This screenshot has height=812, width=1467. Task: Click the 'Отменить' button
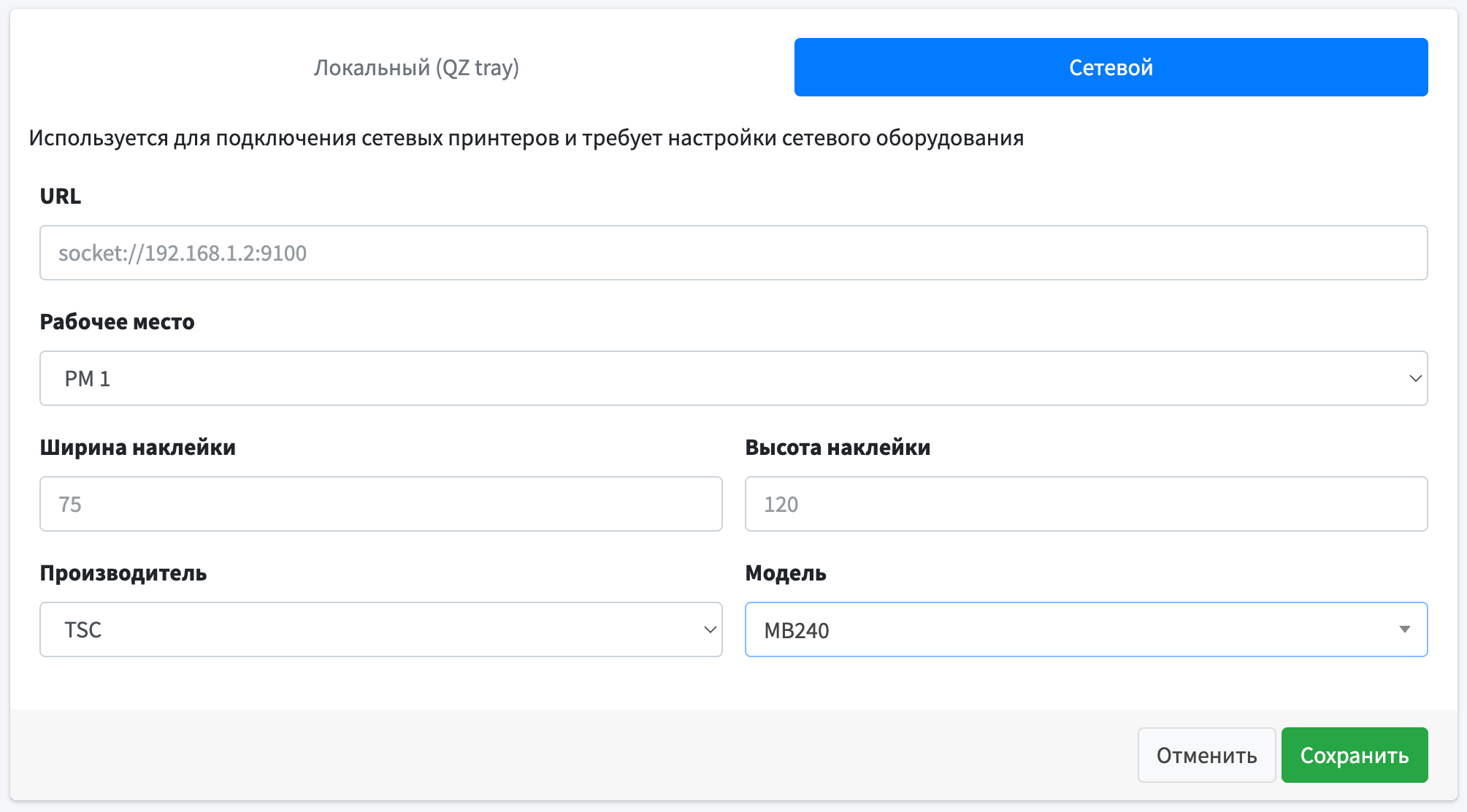(1206, 755)
